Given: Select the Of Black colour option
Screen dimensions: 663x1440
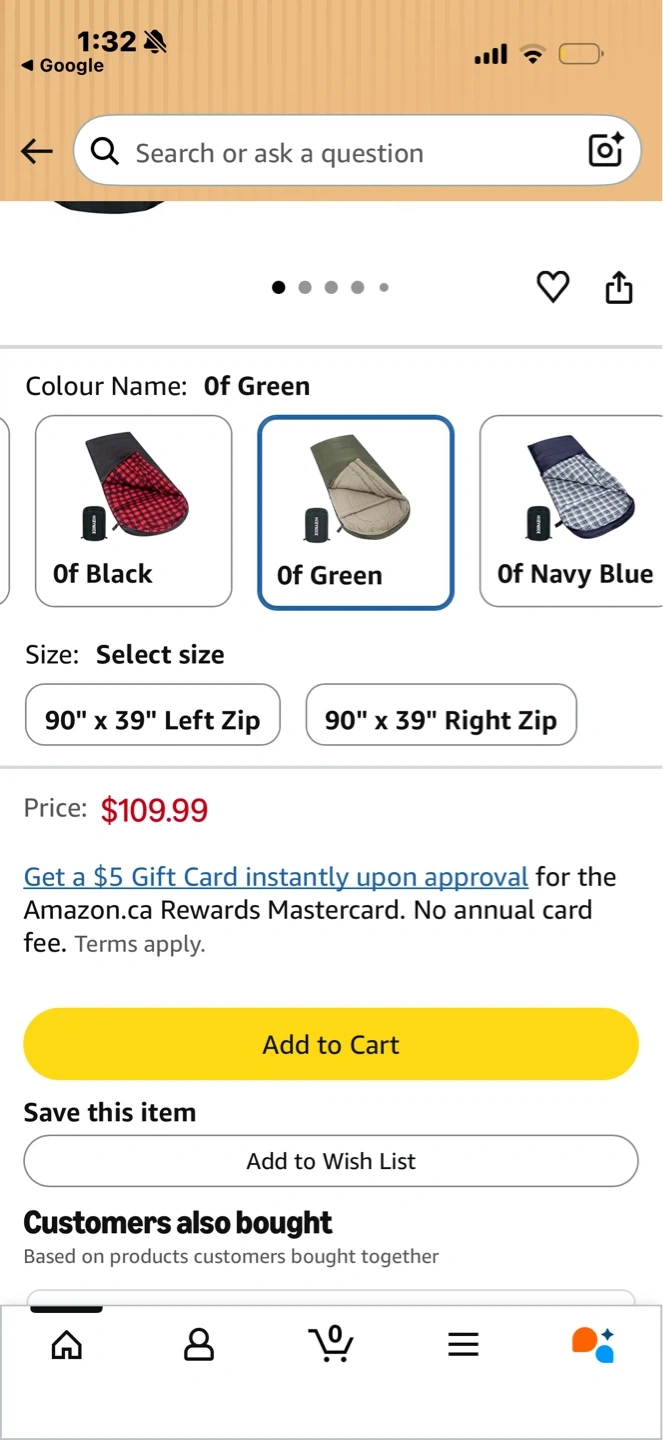Looking at the screenshot, I should coord(134,511).
